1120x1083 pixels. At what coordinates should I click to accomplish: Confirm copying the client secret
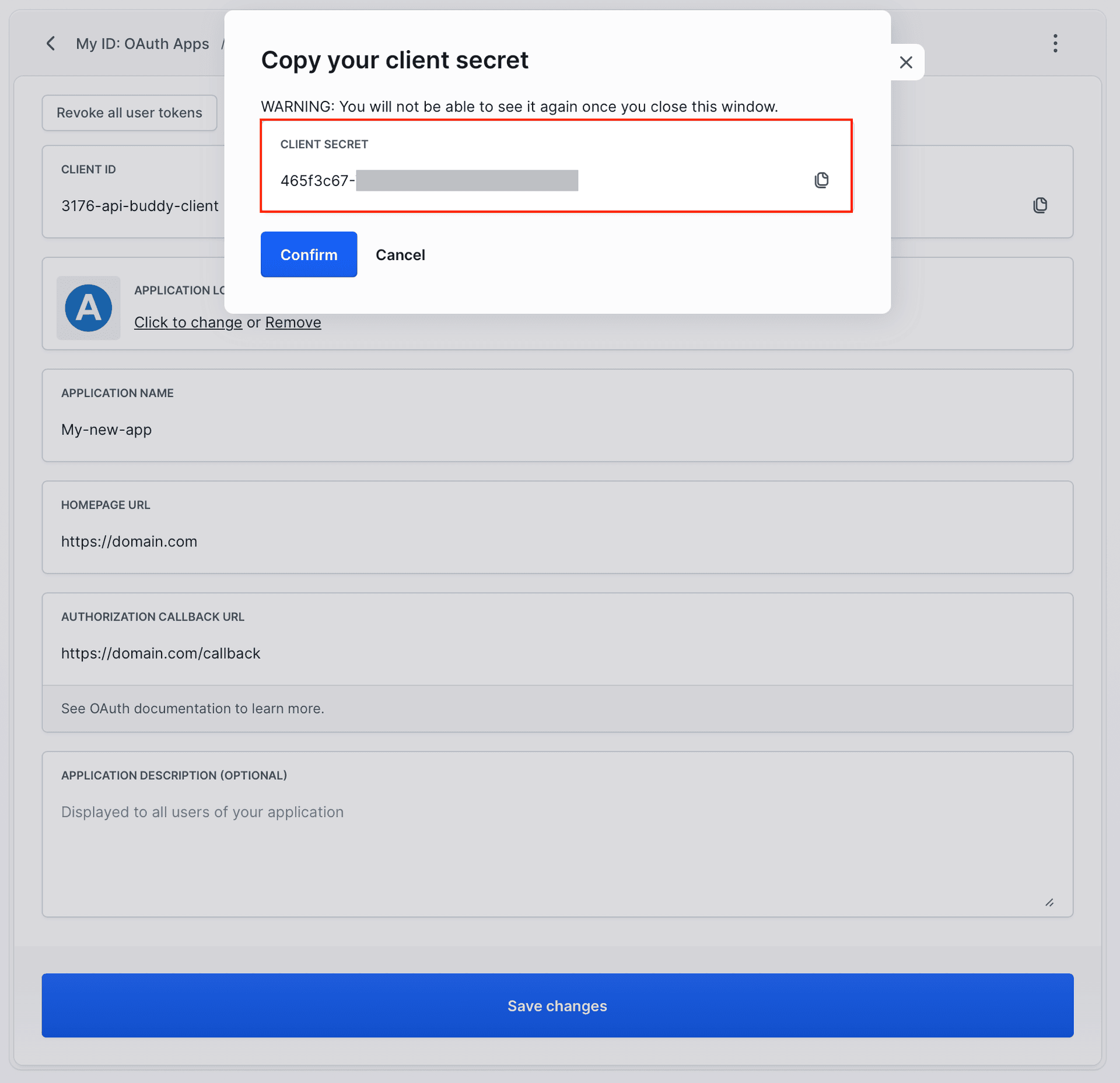(x=309, y=254)
